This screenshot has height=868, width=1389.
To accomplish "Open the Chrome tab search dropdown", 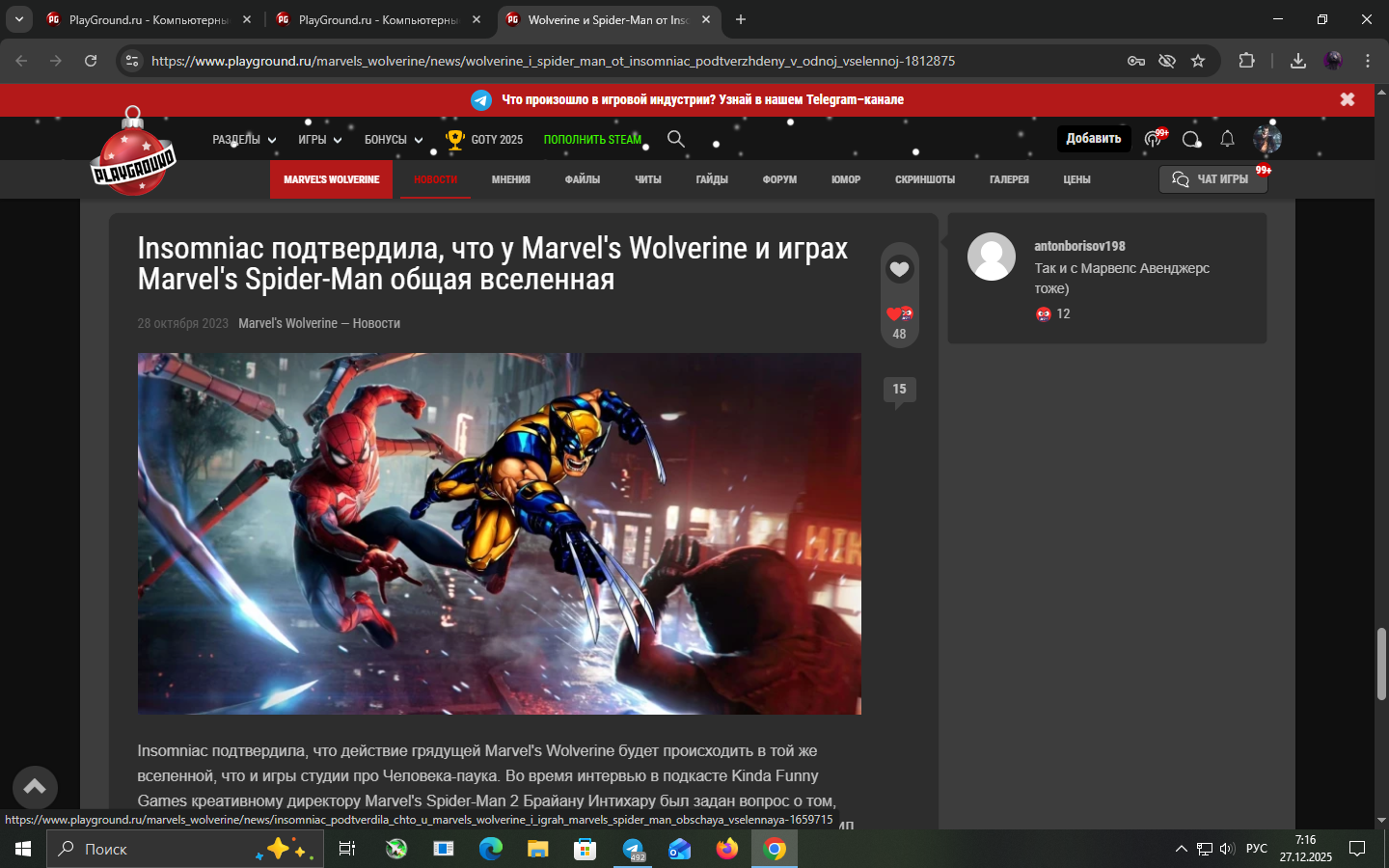I will (x=19, y=19).
